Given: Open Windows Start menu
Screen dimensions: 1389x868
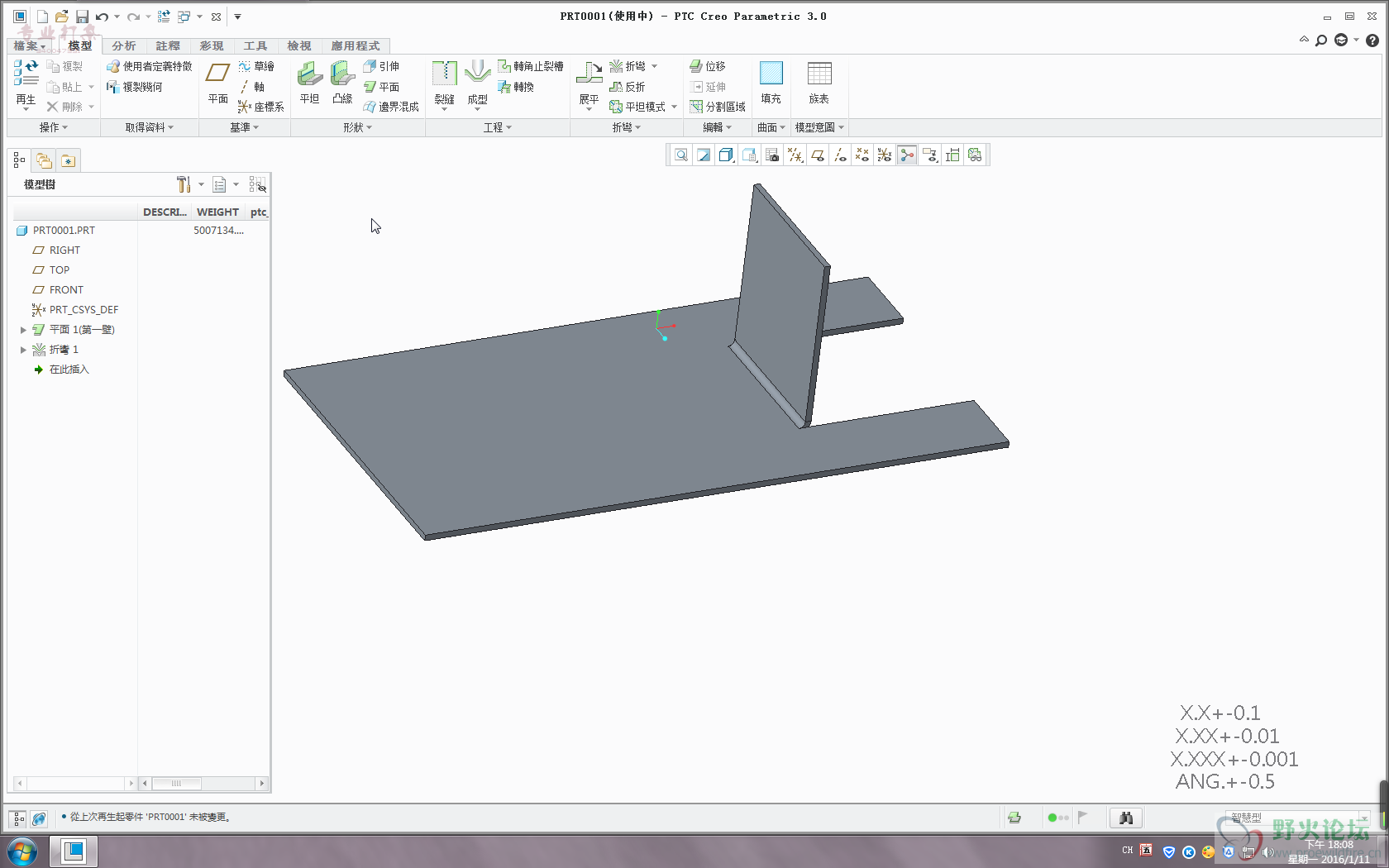Looking at the screenshot, I should (x=21, y=851).
